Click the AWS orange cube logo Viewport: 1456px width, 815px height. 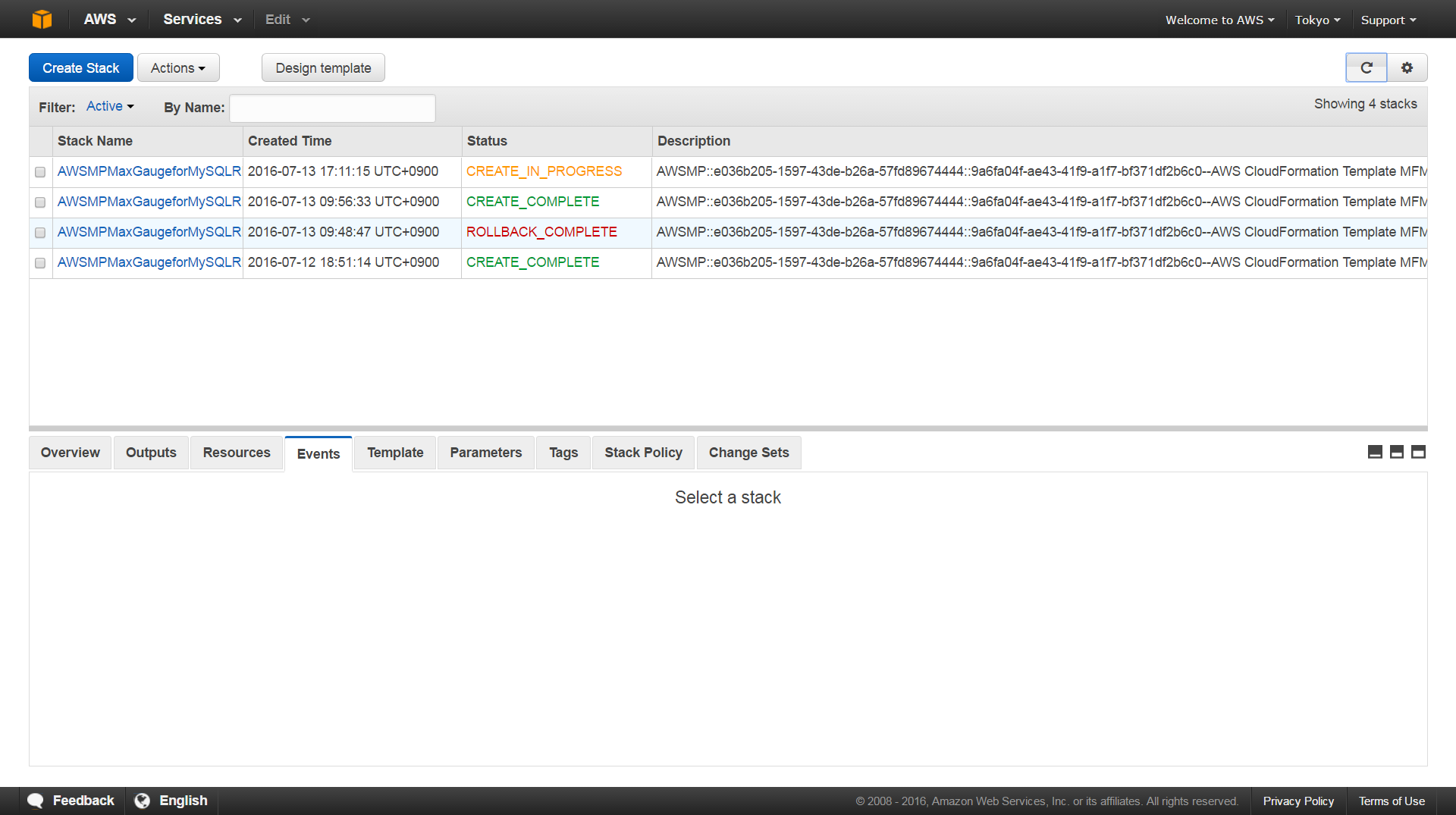tap(42, 19)
